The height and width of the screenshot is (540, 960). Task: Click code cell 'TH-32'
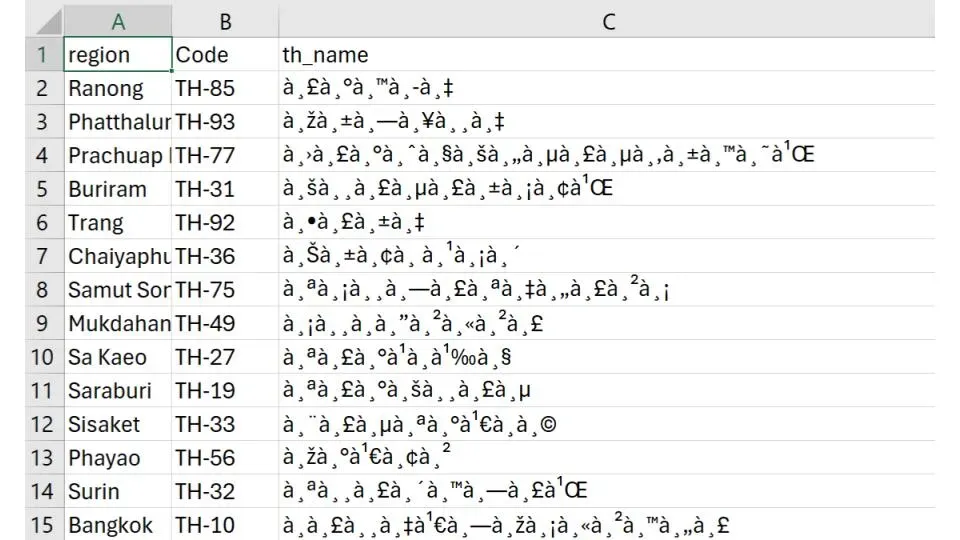(x=225, y=491)
